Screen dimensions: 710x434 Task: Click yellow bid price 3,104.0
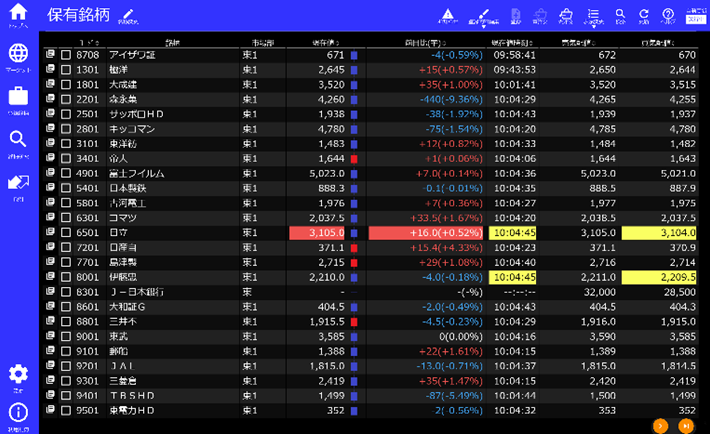[659, 233]
